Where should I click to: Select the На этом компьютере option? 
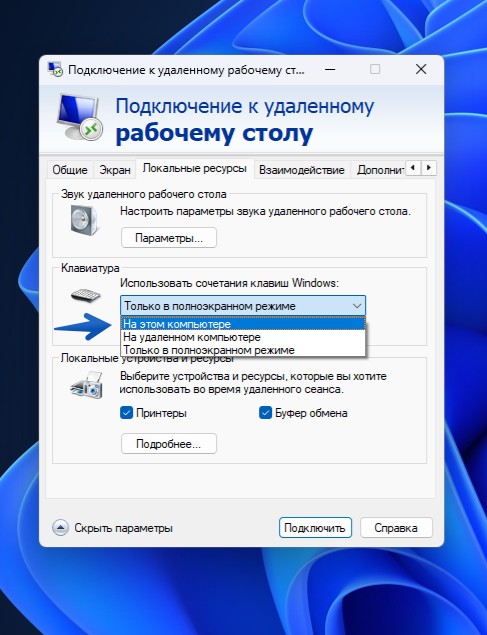click(243, 324)
